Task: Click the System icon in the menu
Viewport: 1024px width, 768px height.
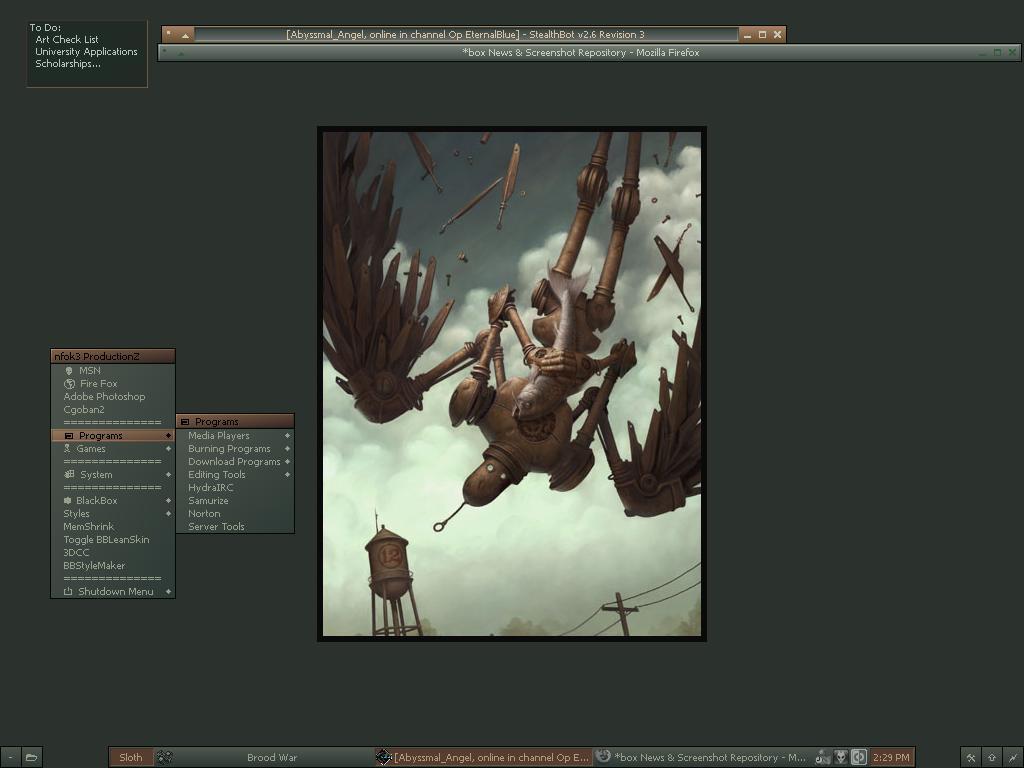Action: (x=69, y=475)
